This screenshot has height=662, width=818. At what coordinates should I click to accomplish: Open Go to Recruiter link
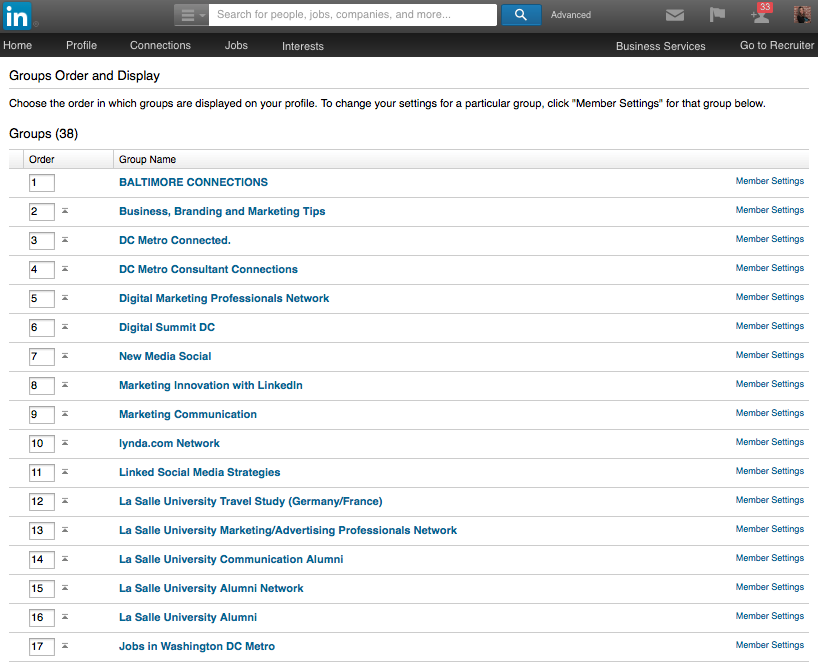click(776, 45)
